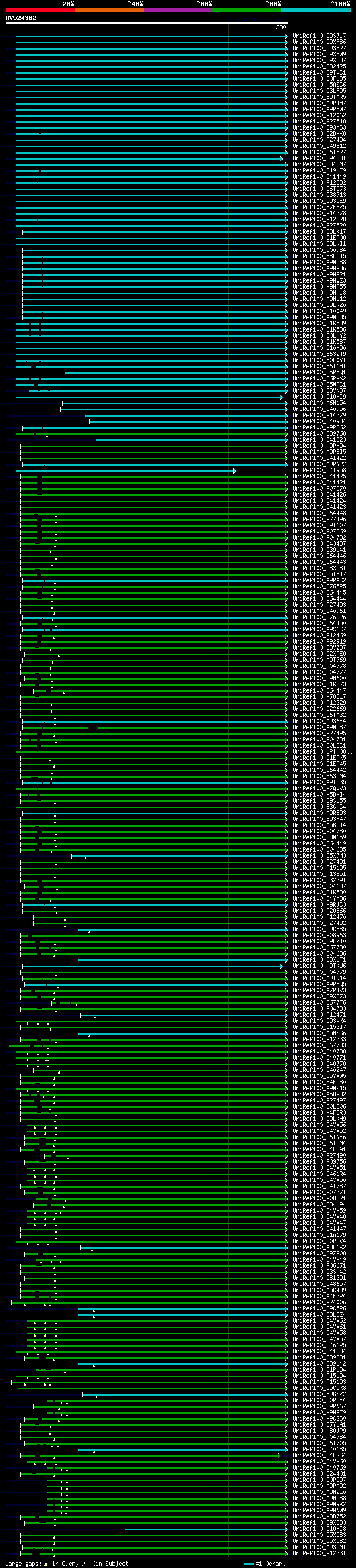The image size is (356, 1568).
Task: Click hit label UniRef100_P27520
Action: pyautogui.click(x=319, y=225)
